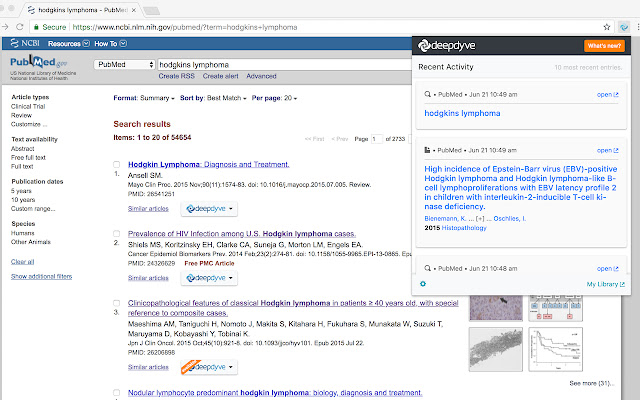Open the How To menu in NCBI header

click(110, 44)
